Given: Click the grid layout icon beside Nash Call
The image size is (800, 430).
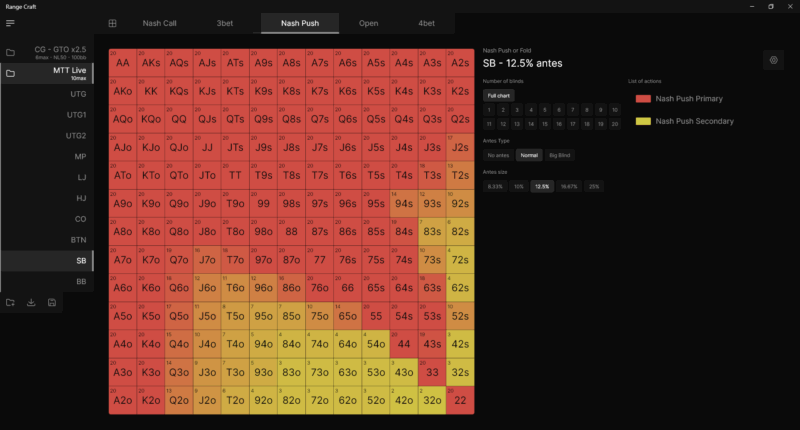Looking at the screenshot, I should click(113, 23).
